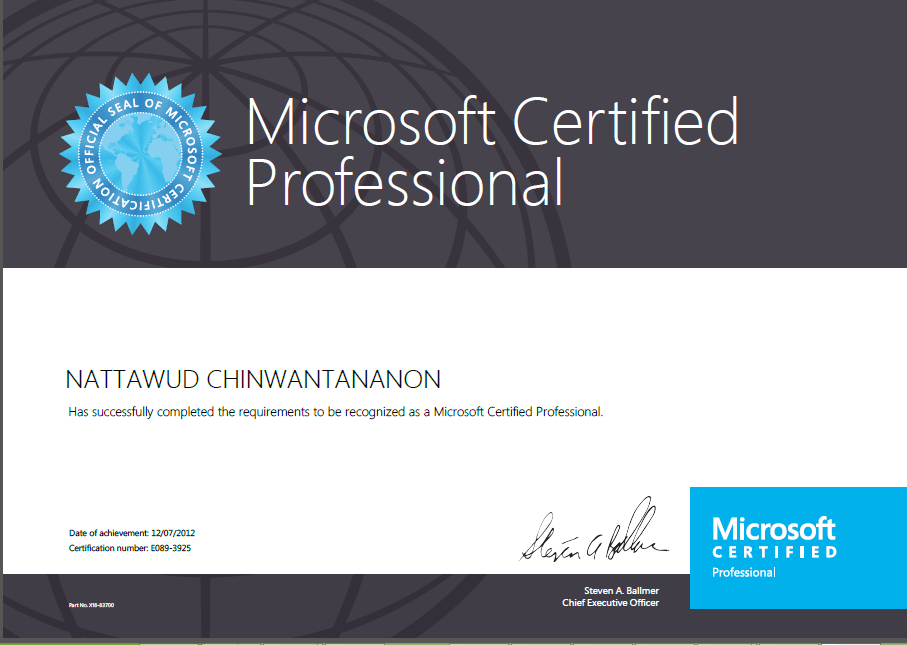The width and height of the screenshot is (907, 645).
Task: Click the 'Microsoft Certified Professional' phrase in the sentence
Action: [518, 412]
